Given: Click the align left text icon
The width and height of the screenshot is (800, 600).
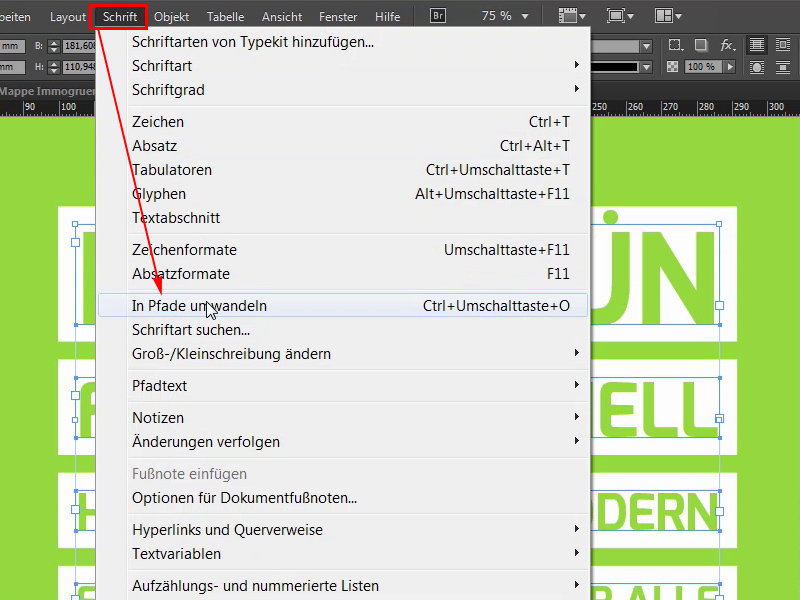Looking at the screenshot, I should coord(757,45).
